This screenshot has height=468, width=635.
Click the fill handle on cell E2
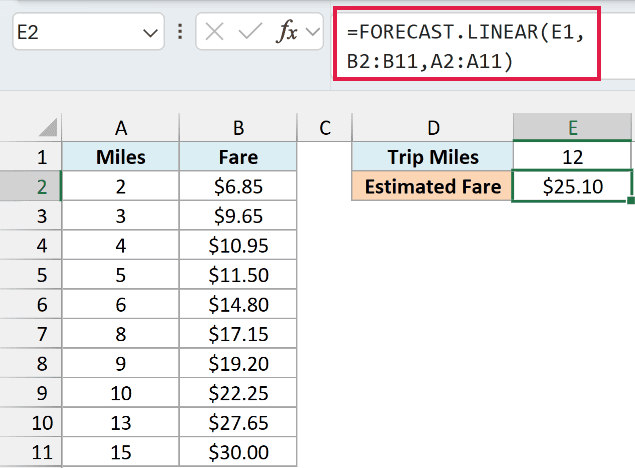coord(631,200)
